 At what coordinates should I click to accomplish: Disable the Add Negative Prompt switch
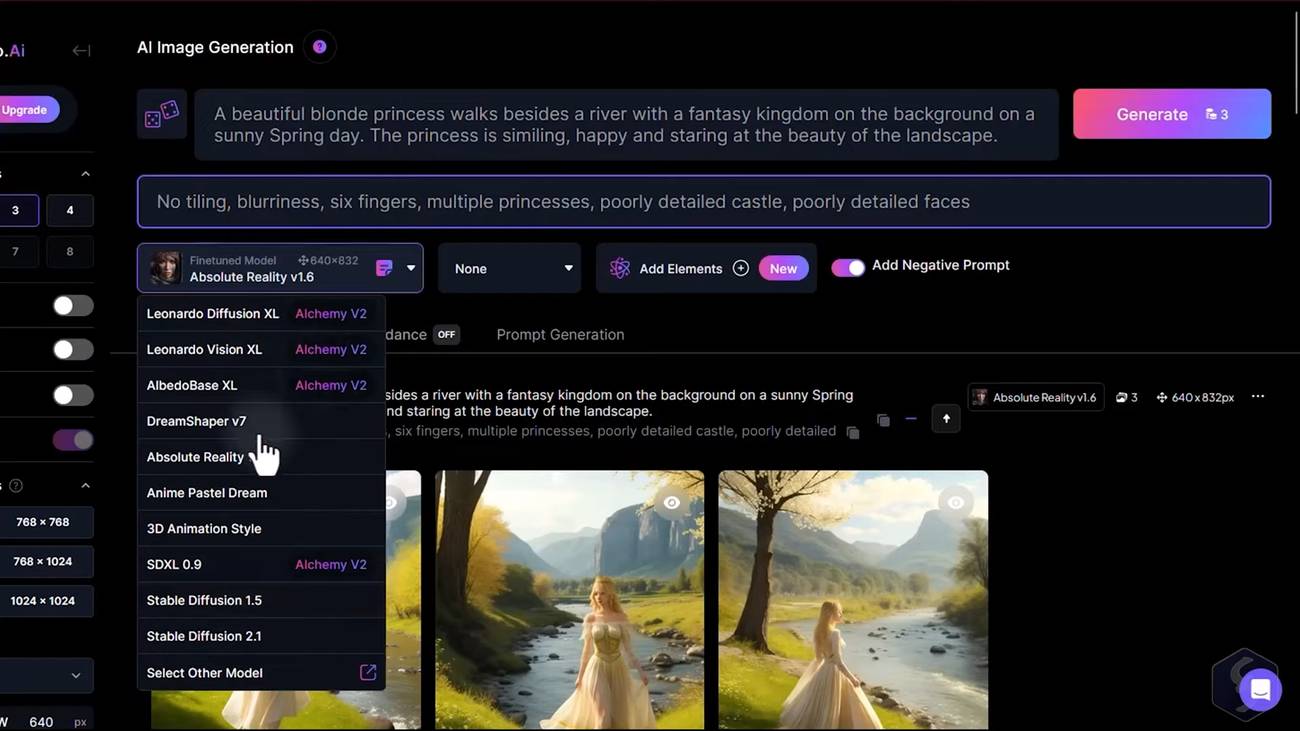[848, 267]
